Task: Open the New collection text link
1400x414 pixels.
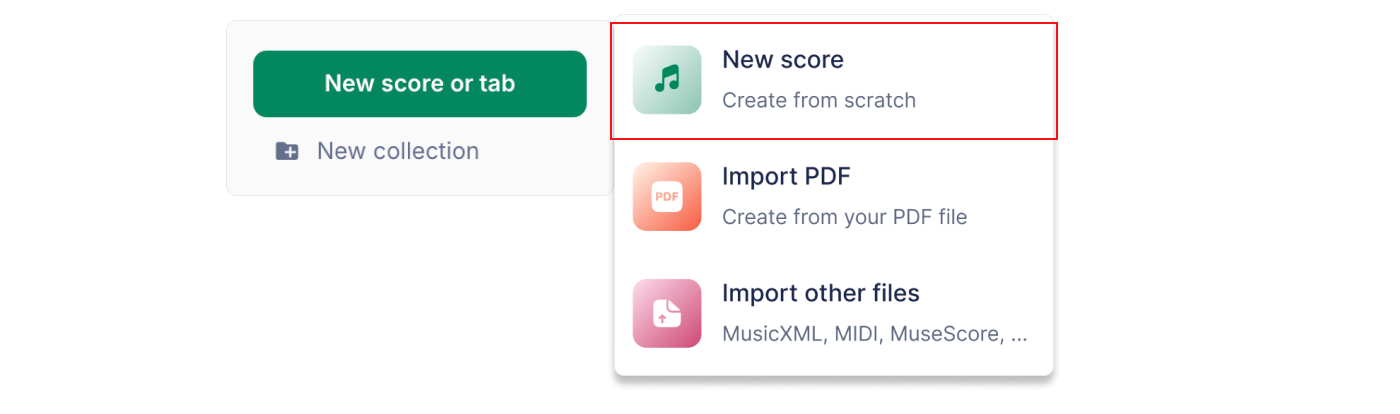Action: pyautogui.click(x=397, y=151)
